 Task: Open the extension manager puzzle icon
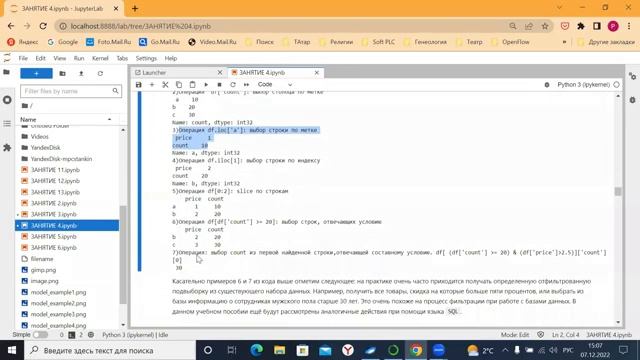[x=7, y=147]
